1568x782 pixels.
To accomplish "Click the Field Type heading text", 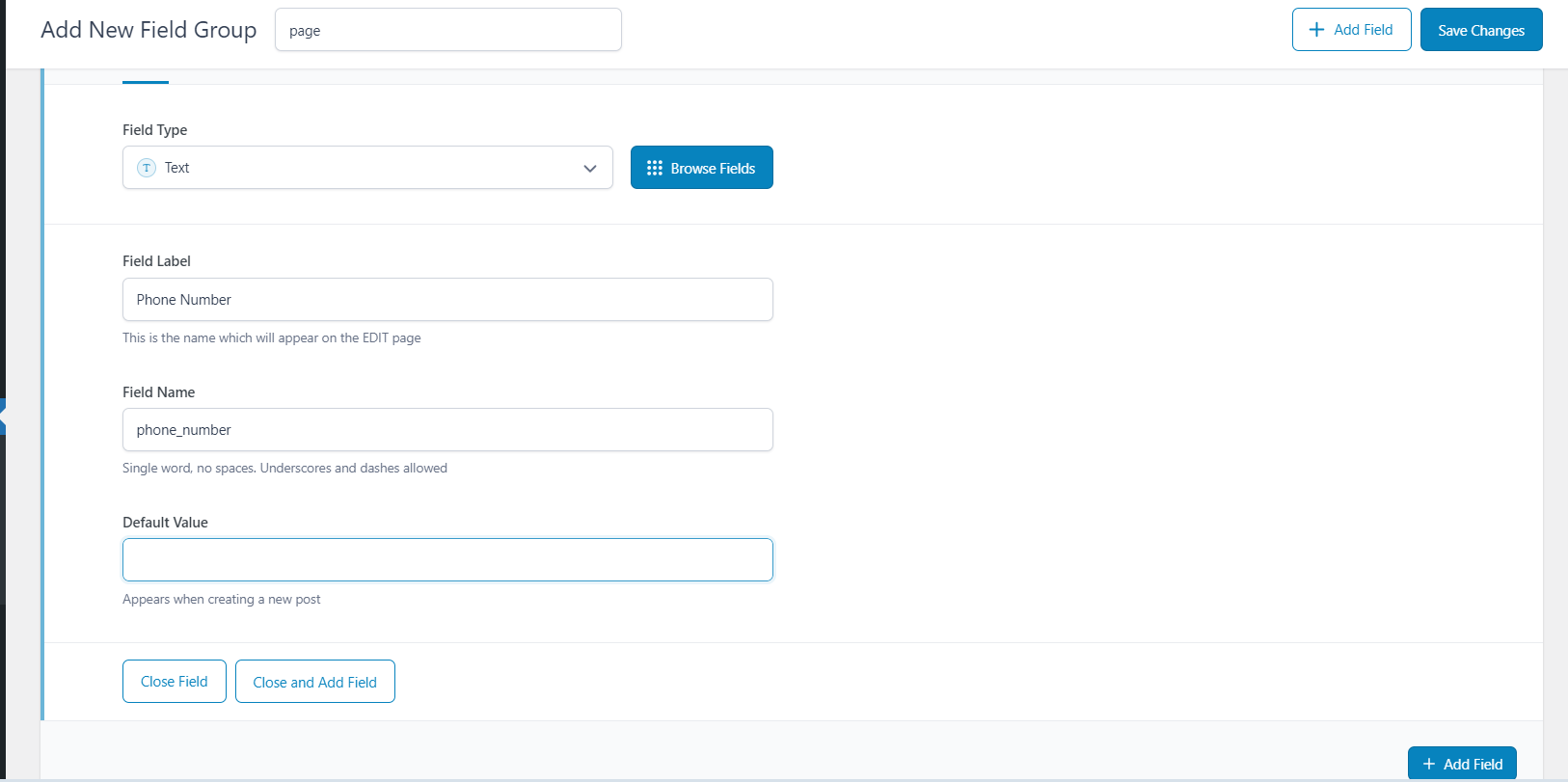I will 154,130.
